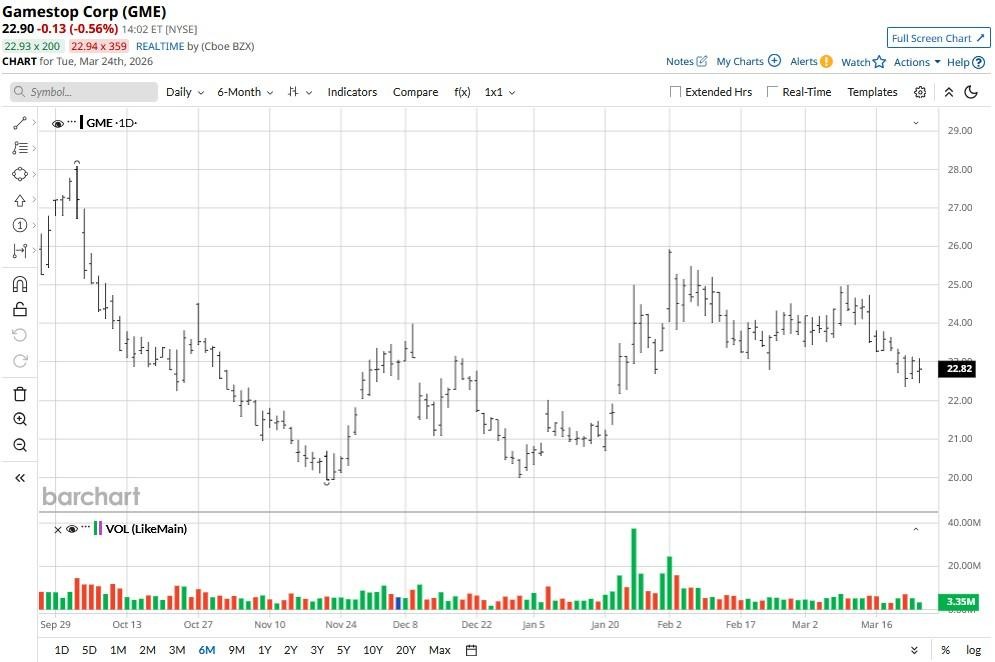Add to watchlist with star icon
This screenshot has height=662, width=995.
[x=879, y=62]
